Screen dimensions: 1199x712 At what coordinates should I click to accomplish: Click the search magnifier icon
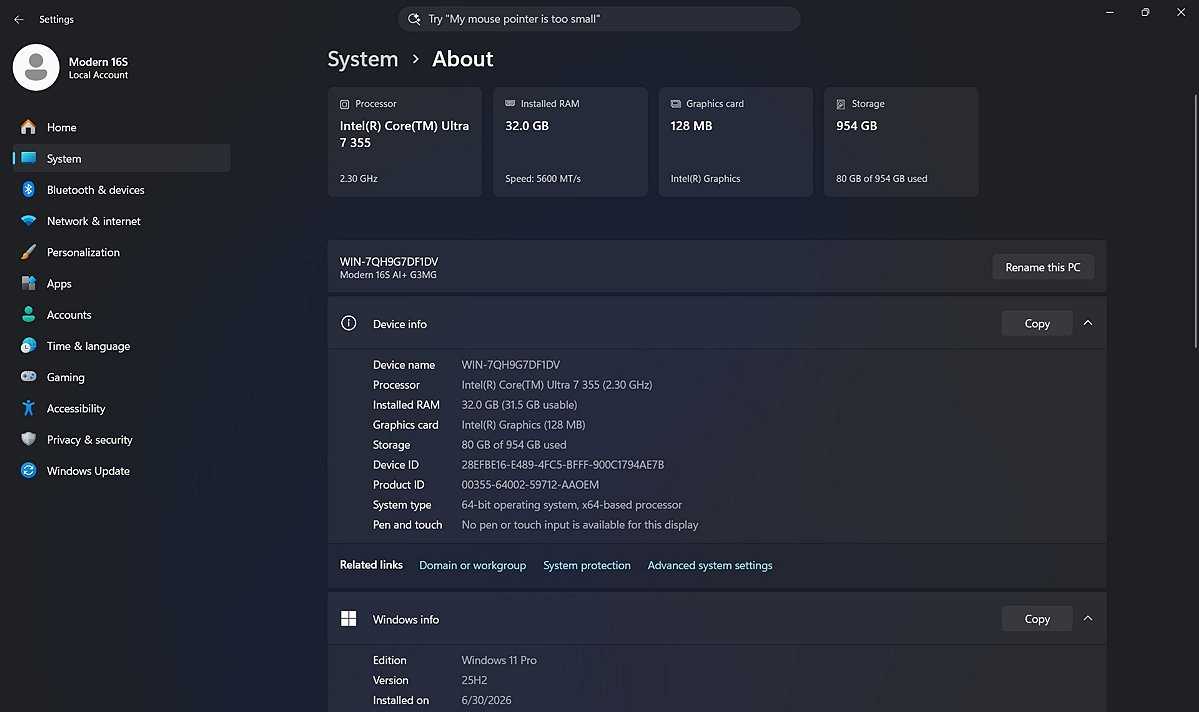[414, 19]
